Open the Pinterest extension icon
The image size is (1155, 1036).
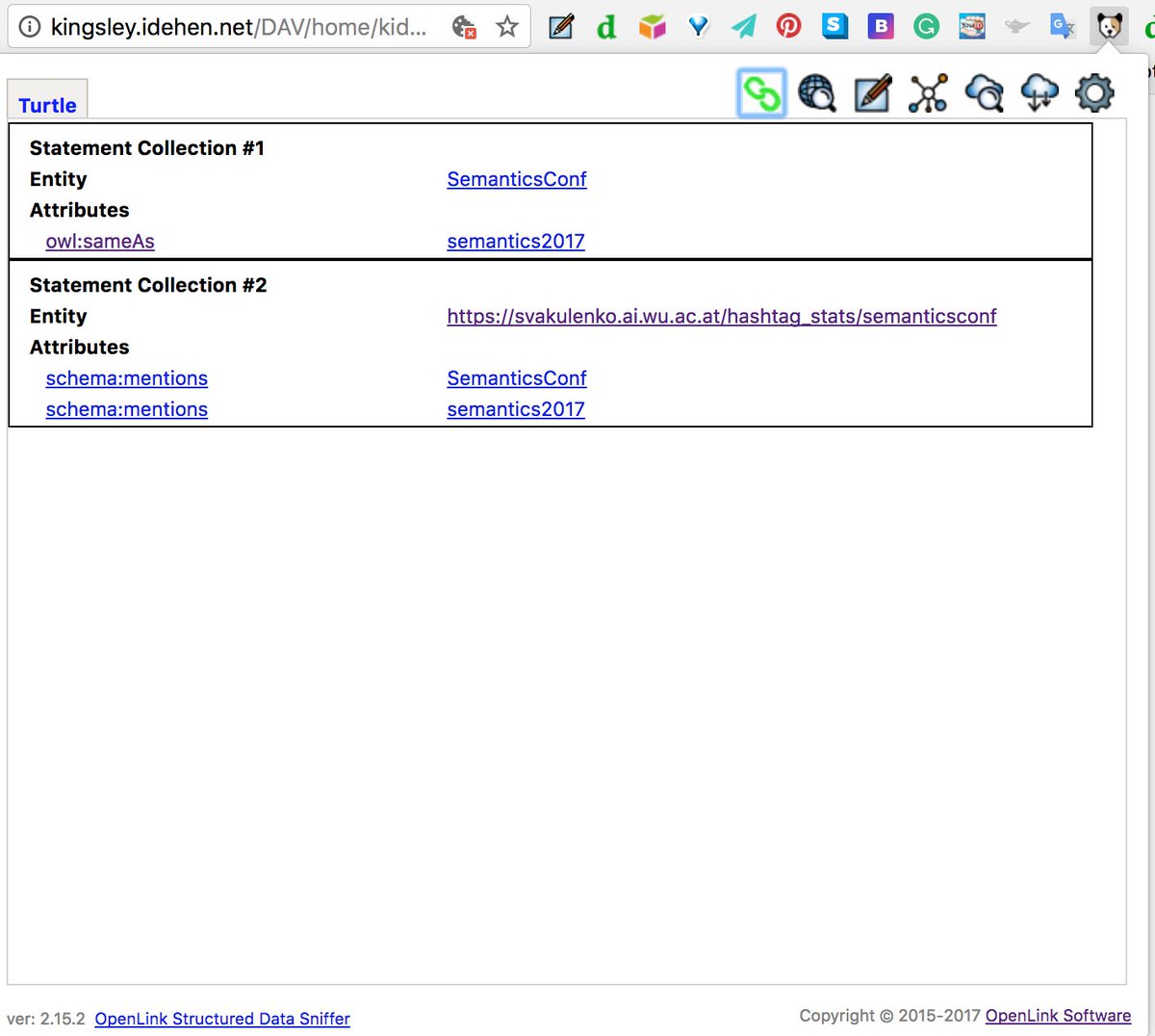click(x=788, y=26)
